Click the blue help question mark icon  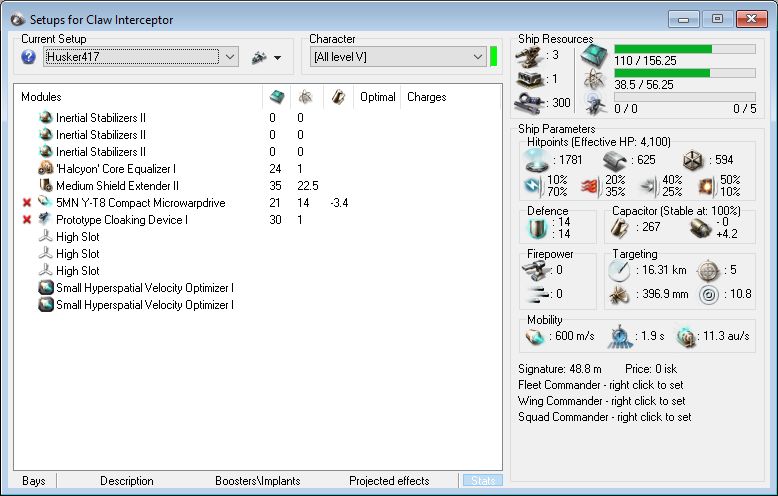[28, 57]
